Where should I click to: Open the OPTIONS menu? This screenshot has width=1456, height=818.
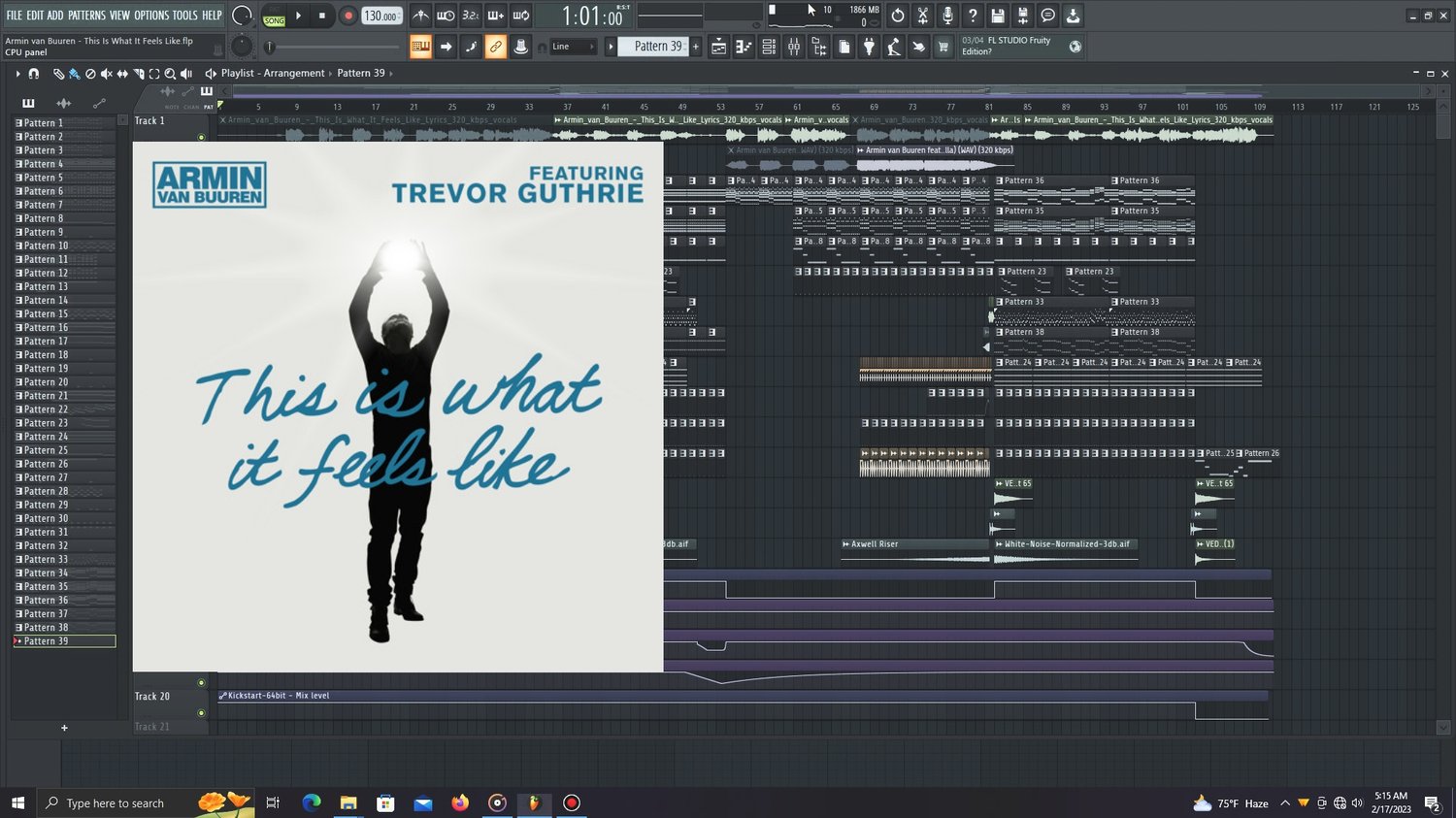tap(151, 16)
